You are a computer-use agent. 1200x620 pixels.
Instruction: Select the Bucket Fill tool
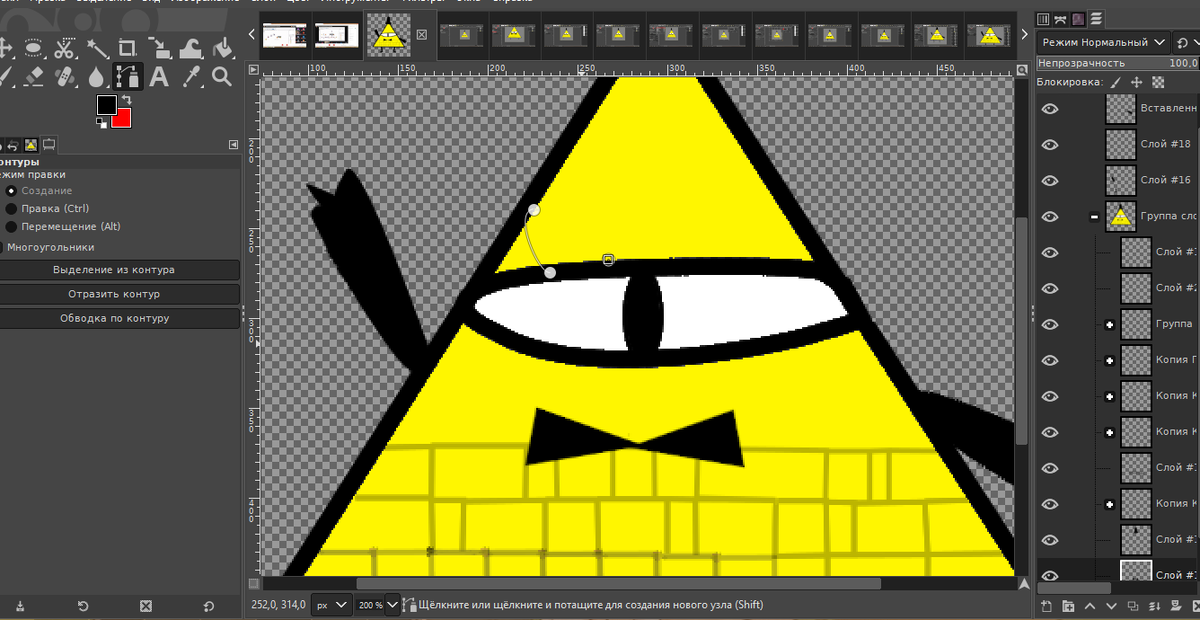[222, 46]
